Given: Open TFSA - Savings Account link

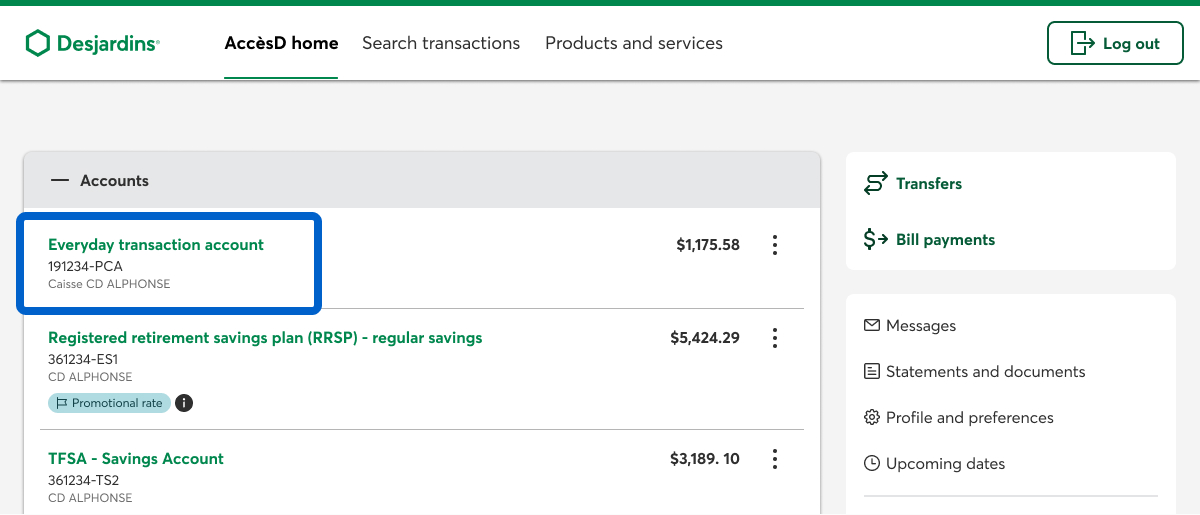Looking at the screenshot, I should pyautogui.click(x=136, y=459).
